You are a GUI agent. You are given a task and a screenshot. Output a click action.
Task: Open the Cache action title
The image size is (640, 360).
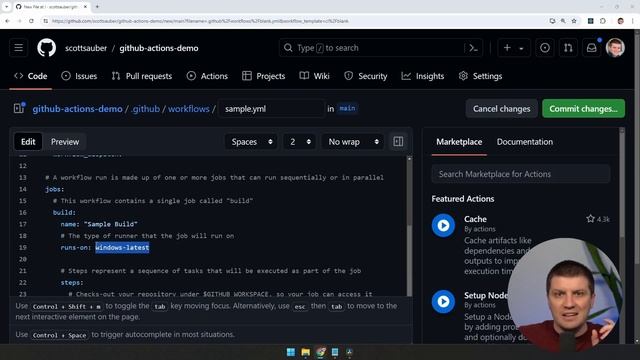(475, 219)
